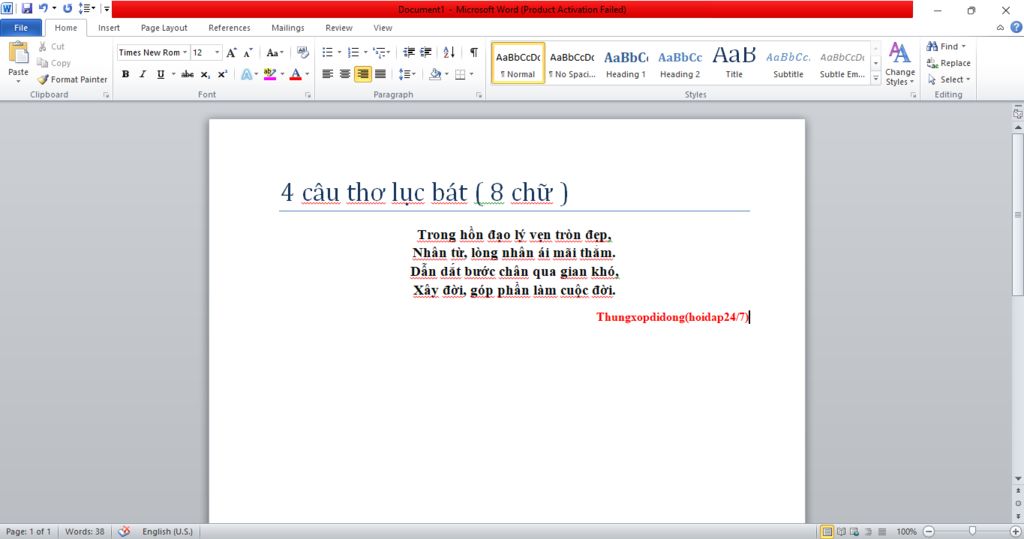This screenshot has height=539, width=1024.
Task: Toggle Superscript formatting
Action: pyautogui.click(x=223, y=74)
